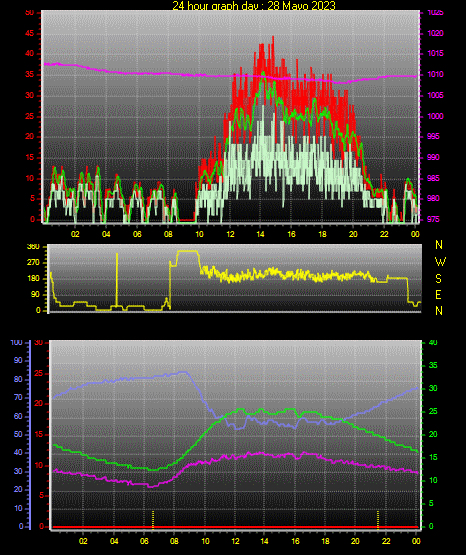Click the N compass letter level with 360
The width and height of the screenshot is (466, 555).
click(x=439, y=245)
